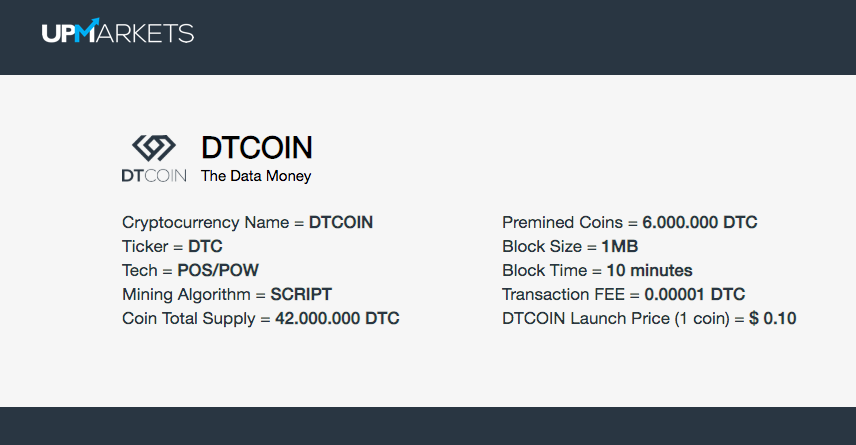Click the $ 0.10 launch price value
This screenshot has width=856, height=445.
pyautogui.click(x=772, y=318)
